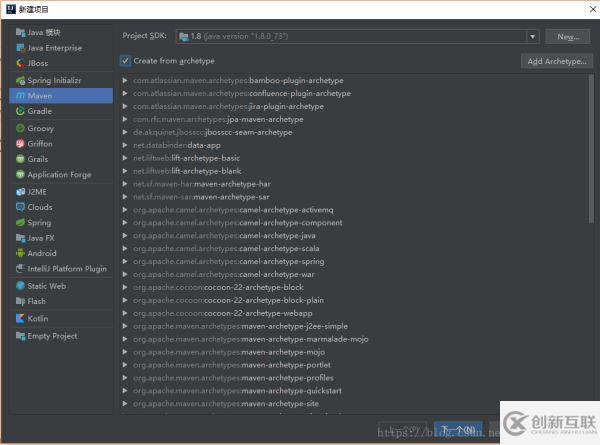Click the J2ME icon
The width and height of the screenshot is (600, 445).
[x=20, y=192]
